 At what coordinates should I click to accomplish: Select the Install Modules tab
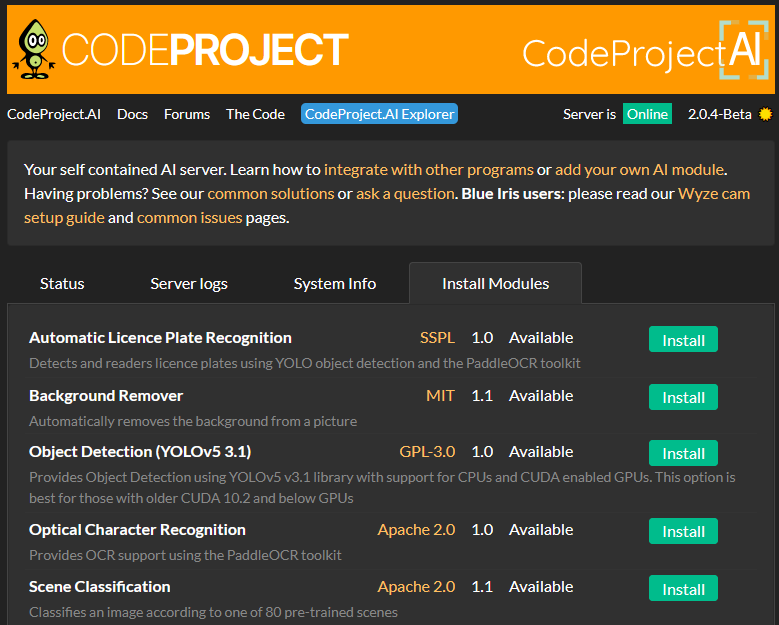[495, 284]
